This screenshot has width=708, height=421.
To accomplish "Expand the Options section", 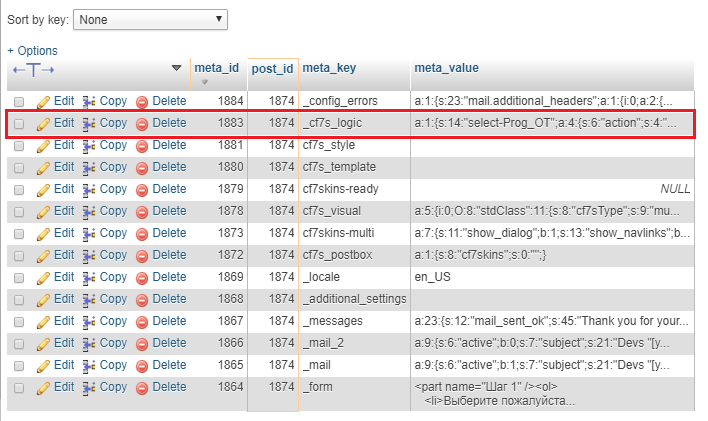I will [32, 50].
